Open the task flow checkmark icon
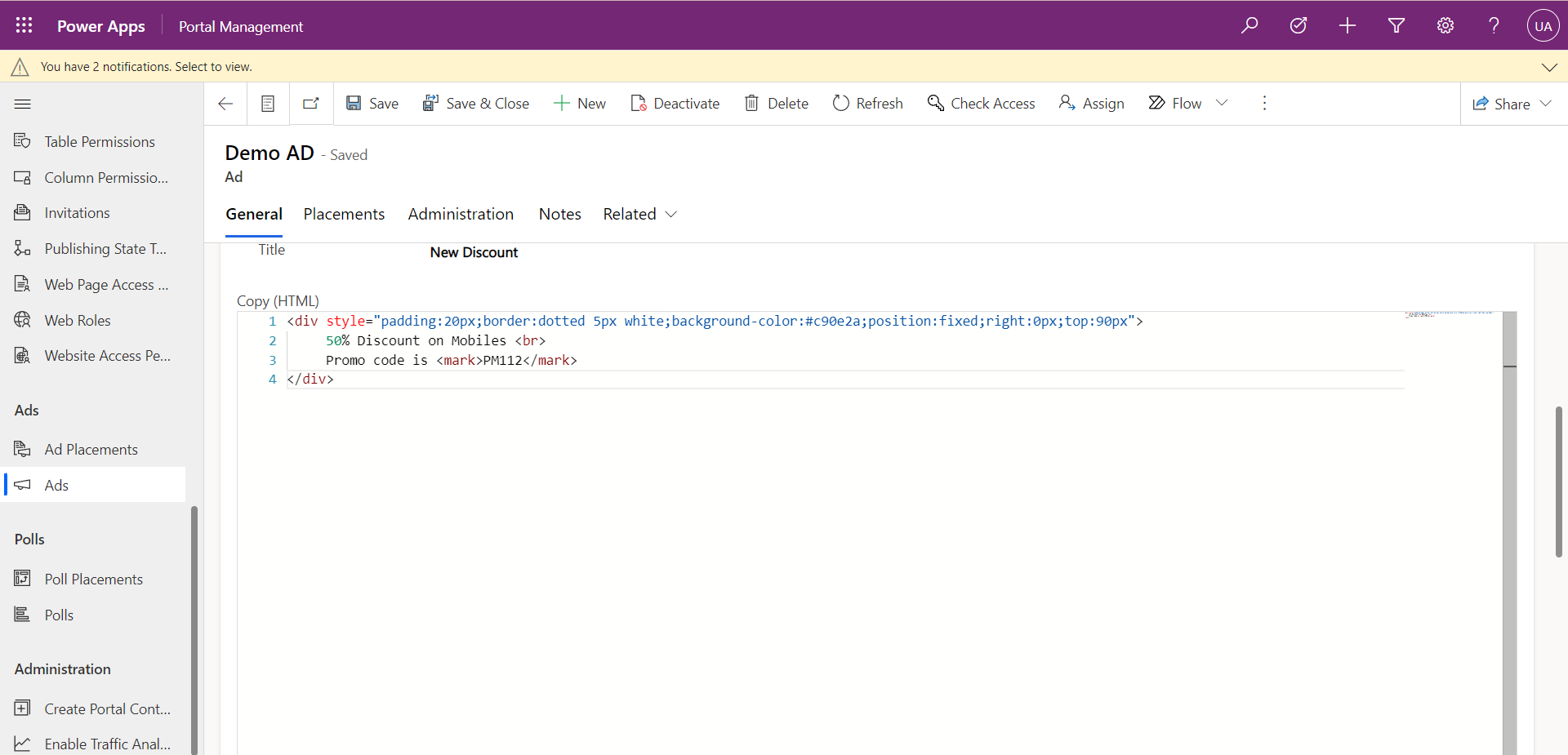 [x=1298, y=25]
